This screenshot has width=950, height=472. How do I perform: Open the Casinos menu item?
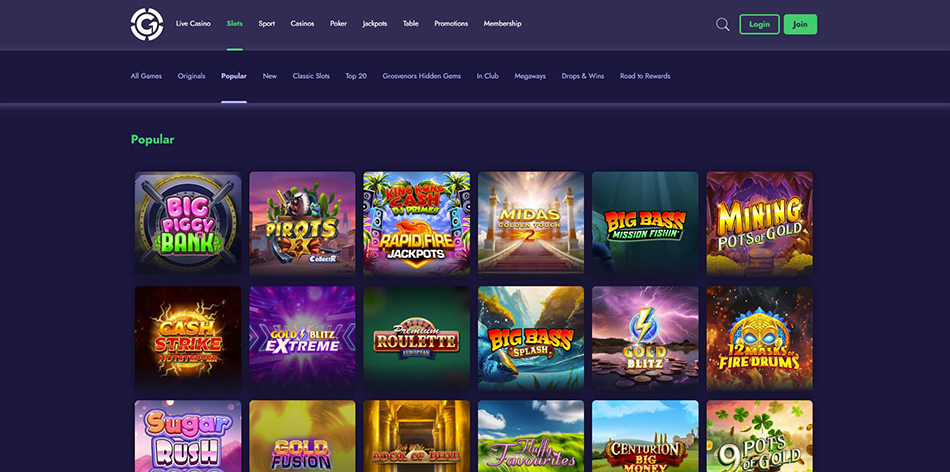point(302,24)
